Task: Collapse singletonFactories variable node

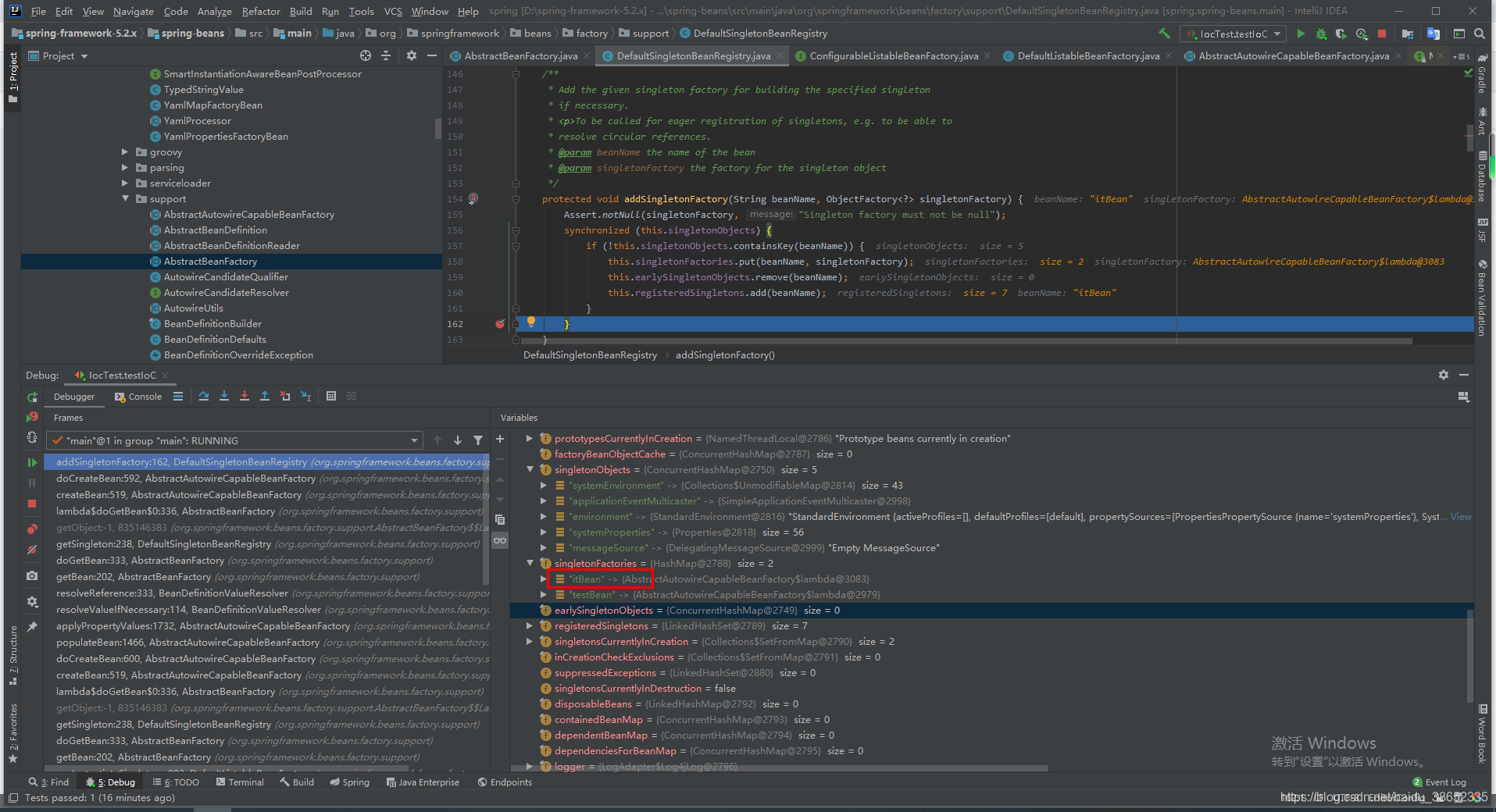Action: [530, 563]
